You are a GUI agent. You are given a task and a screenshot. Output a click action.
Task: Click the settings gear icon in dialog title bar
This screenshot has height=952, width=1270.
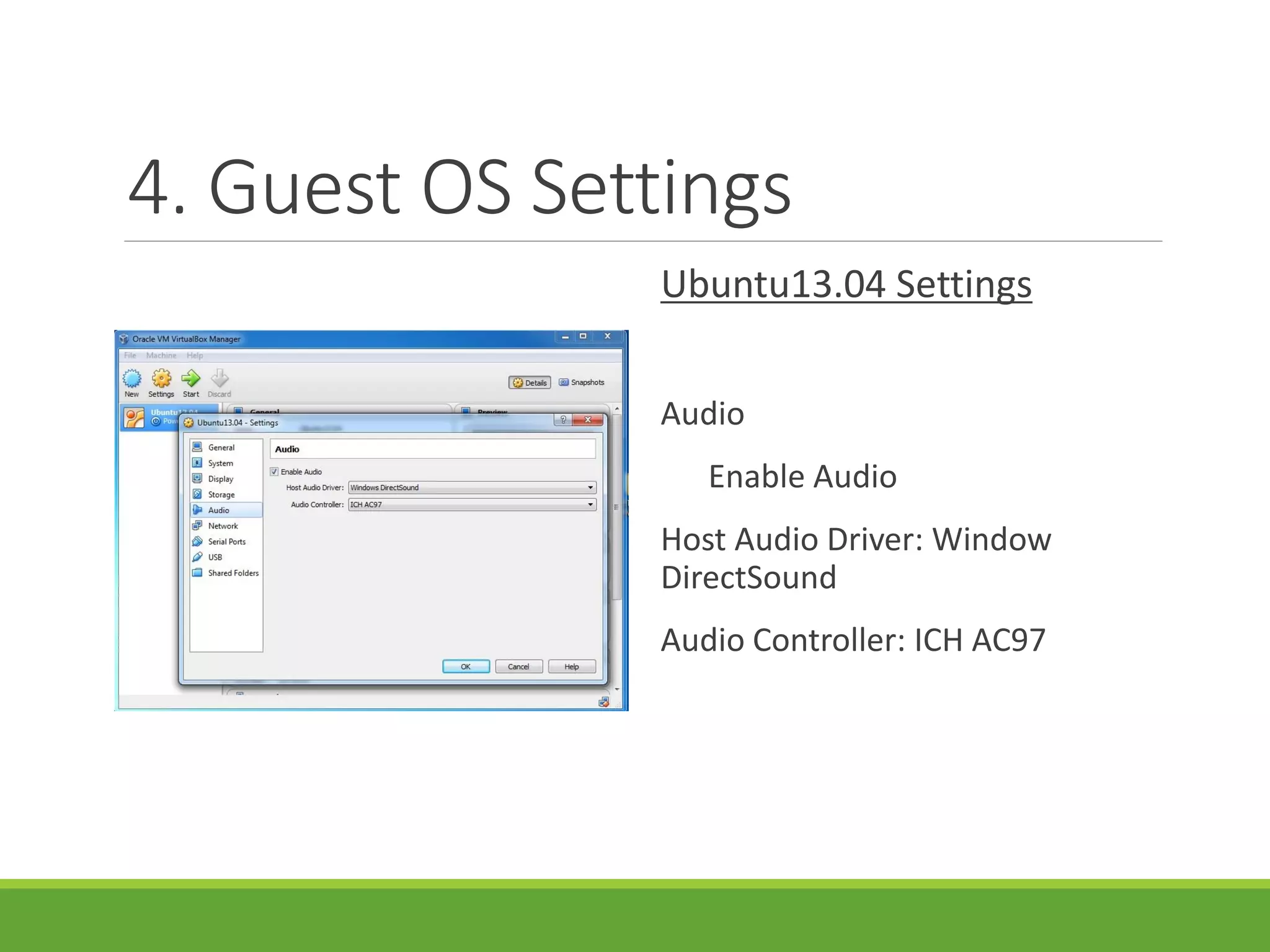[x=189, y=423]
